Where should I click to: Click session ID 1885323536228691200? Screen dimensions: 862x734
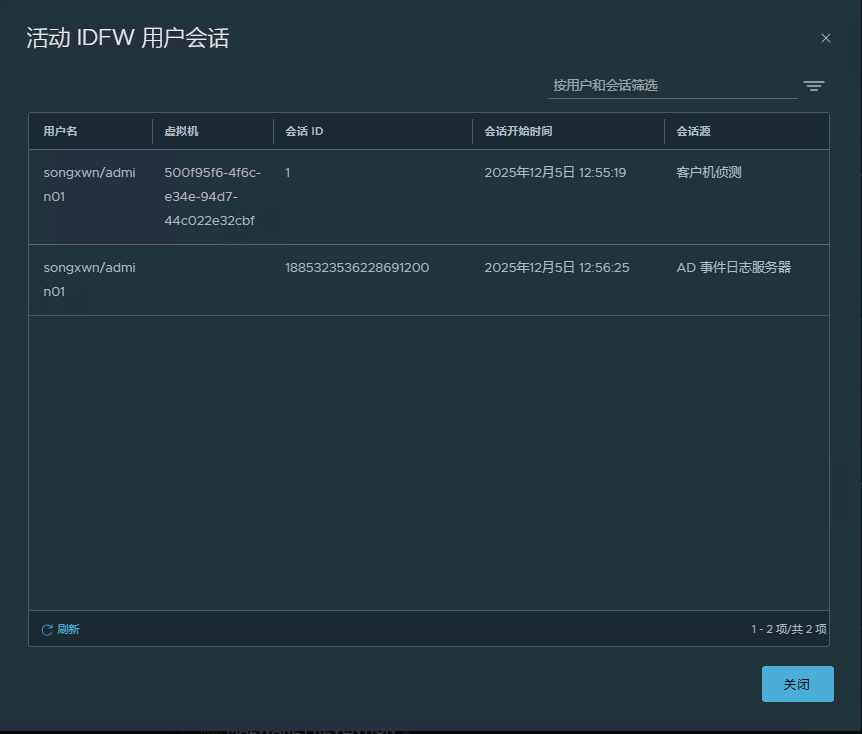point(357,267)
